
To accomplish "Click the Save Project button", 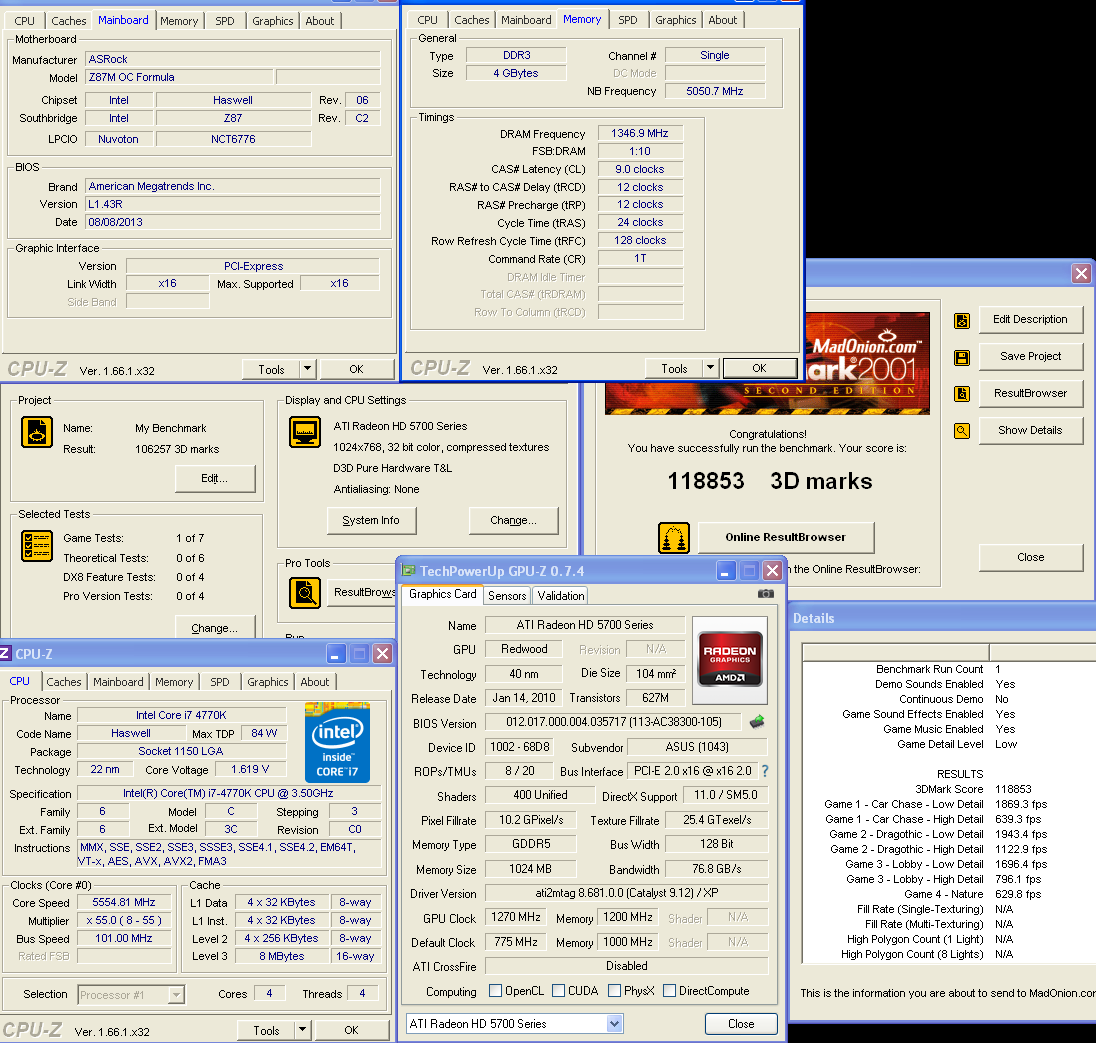I will coord(1030,357).
